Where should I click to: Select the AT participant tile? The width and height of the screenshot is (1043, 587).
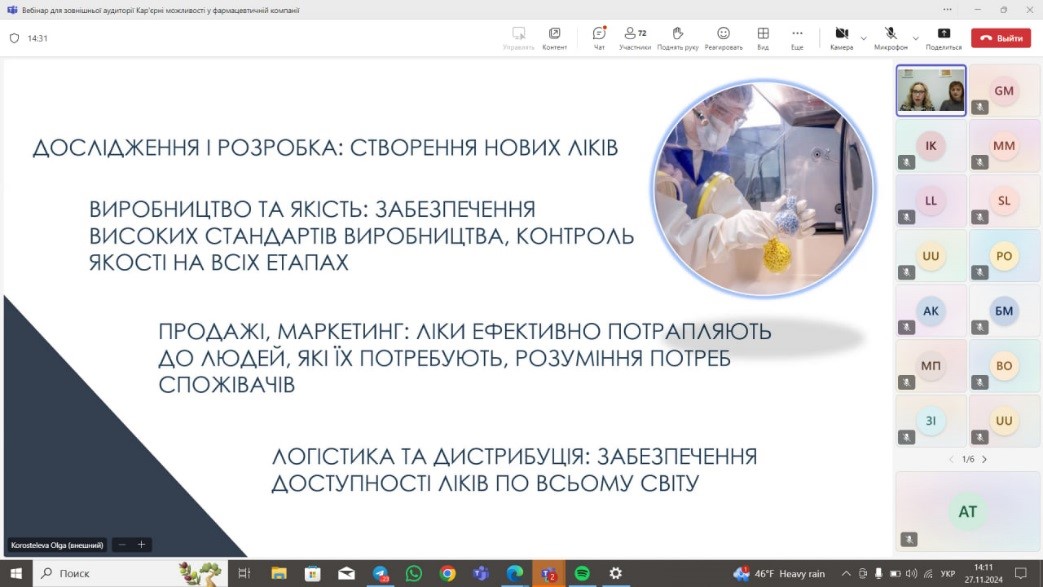[967, 512]
